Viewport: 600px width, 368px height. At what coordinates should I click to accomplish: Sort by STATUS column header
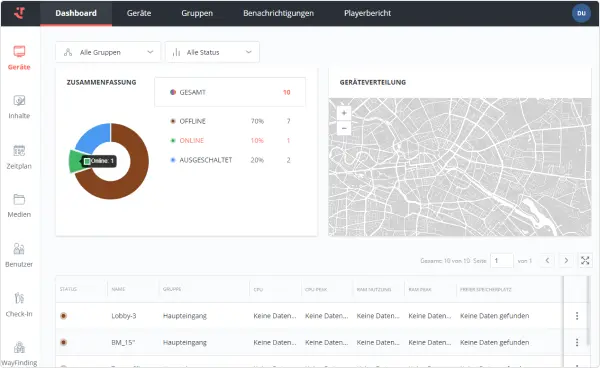(x=68, y=289)
